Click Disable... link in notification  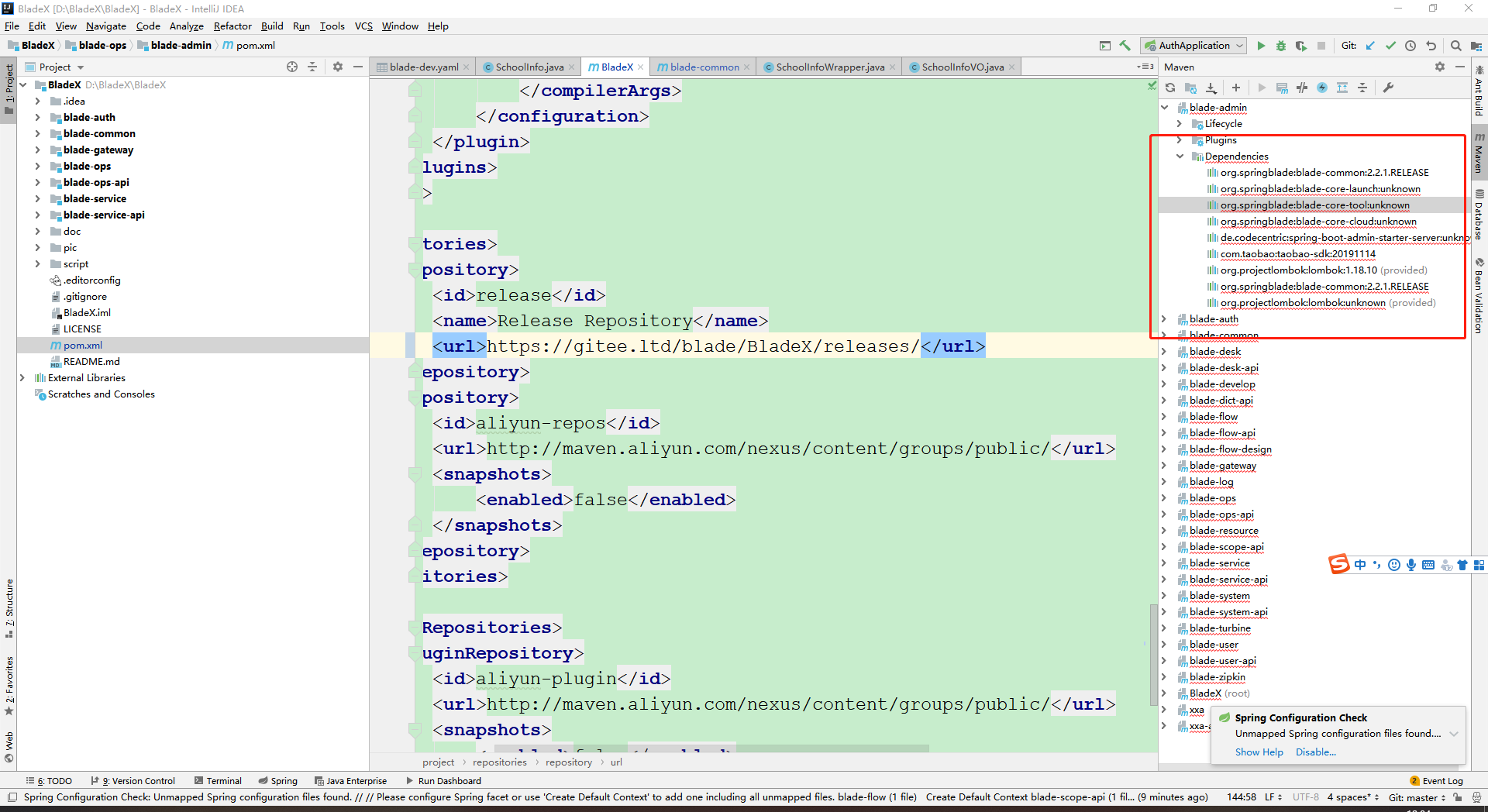pos(1315,752)
